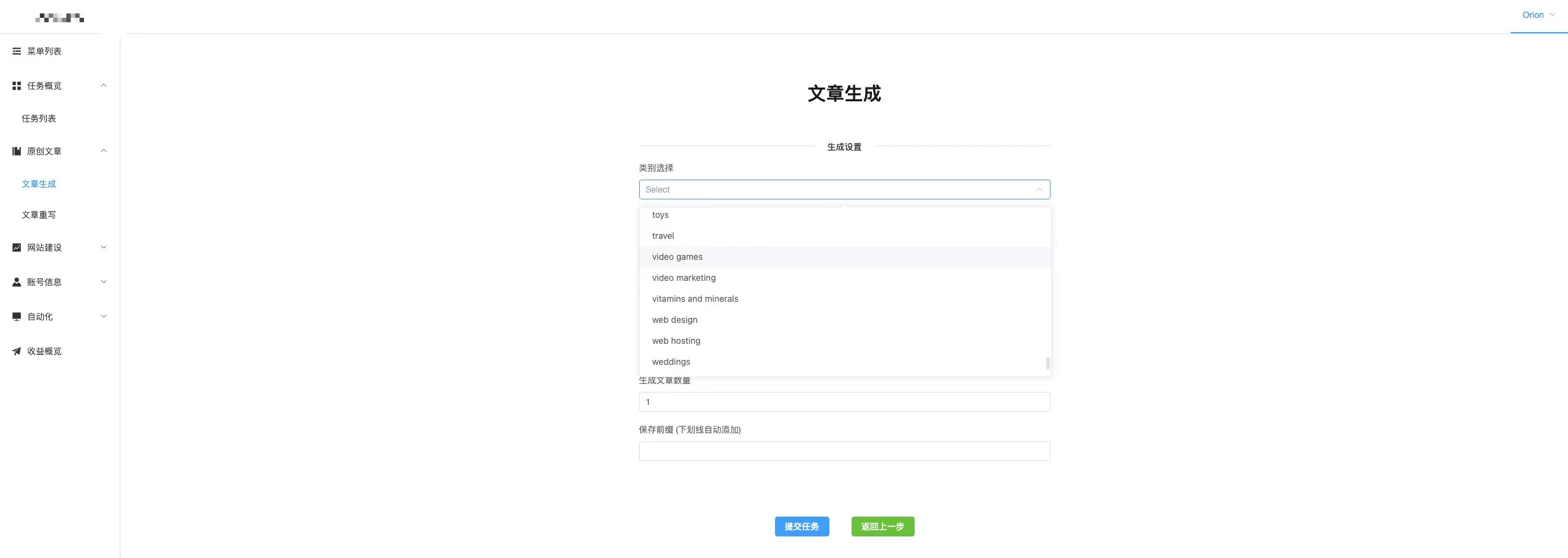Close dropdown via the select arrow icon
Screen dimensions: 1568x558
coord(1039,189)
